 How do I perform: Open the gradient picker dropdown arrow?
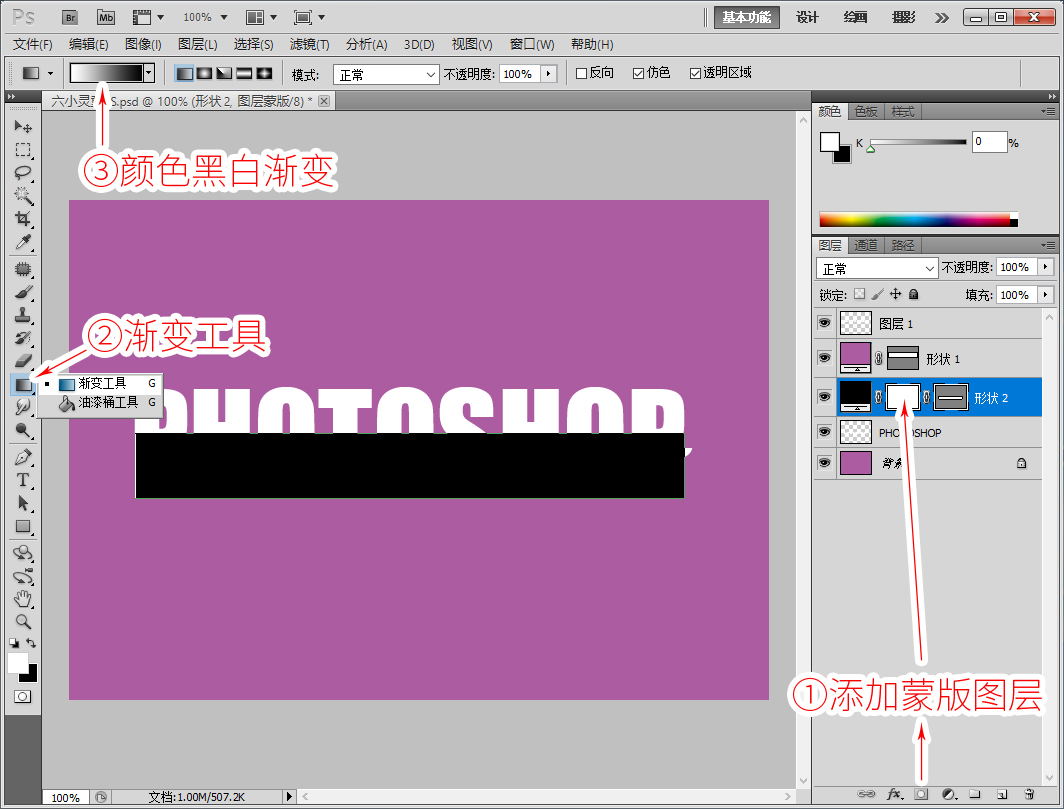tap(149, 73)
